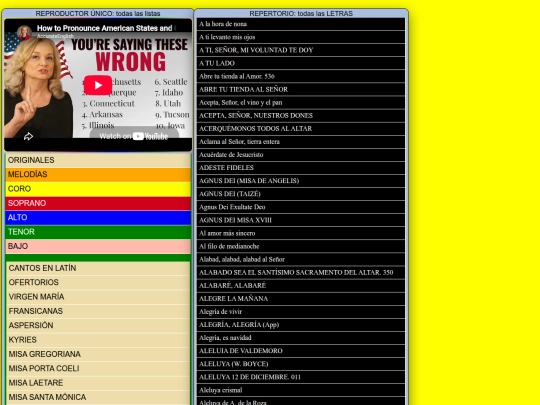The width and height of the screenshot is (540, 405).
Task: Open CANTOS EN LATÍN list
Action: pyautogui.click(x=98, y=268)
